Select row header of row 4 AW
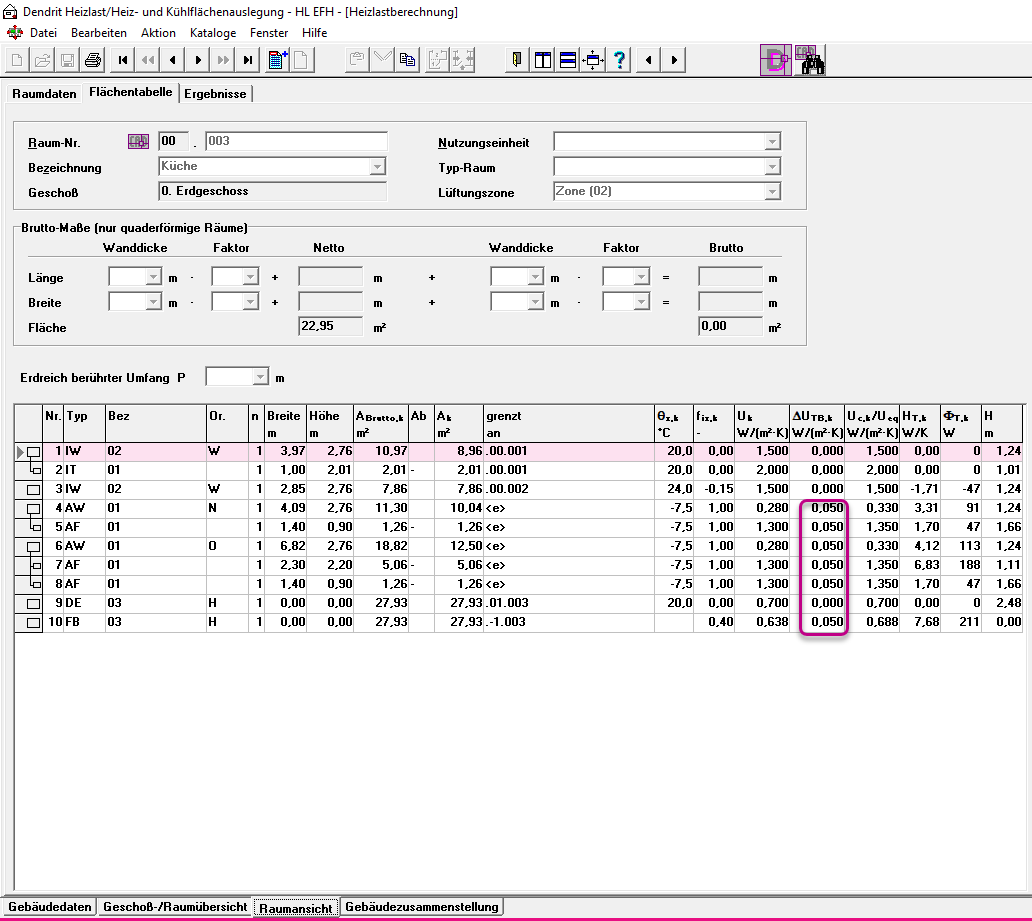Viewport: 1032px width, 921px height. 29,508
